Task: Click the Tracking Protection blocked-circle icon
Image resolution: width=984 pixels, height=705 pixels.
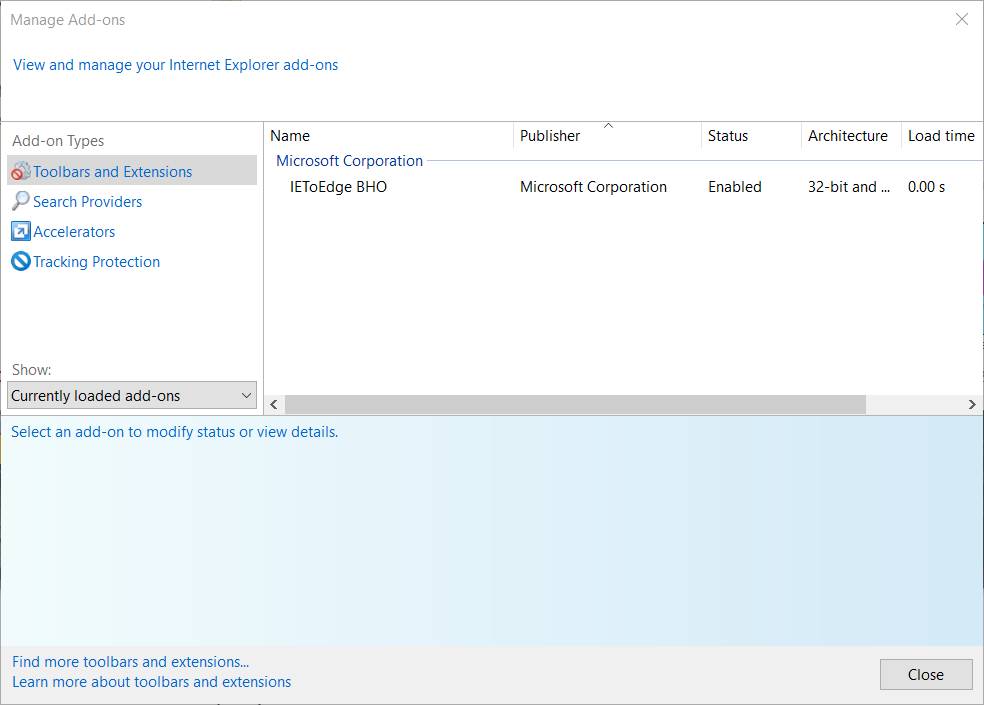Action: pyautogui.click(x=21, y=261)
